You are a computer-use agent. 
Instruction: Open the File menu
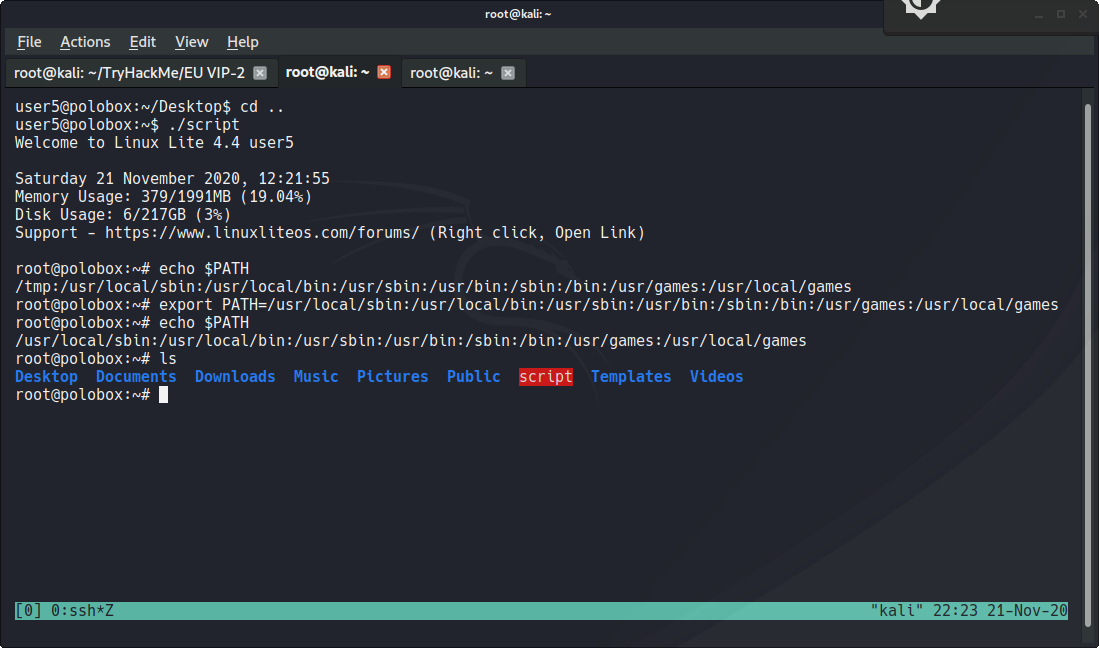29,42
